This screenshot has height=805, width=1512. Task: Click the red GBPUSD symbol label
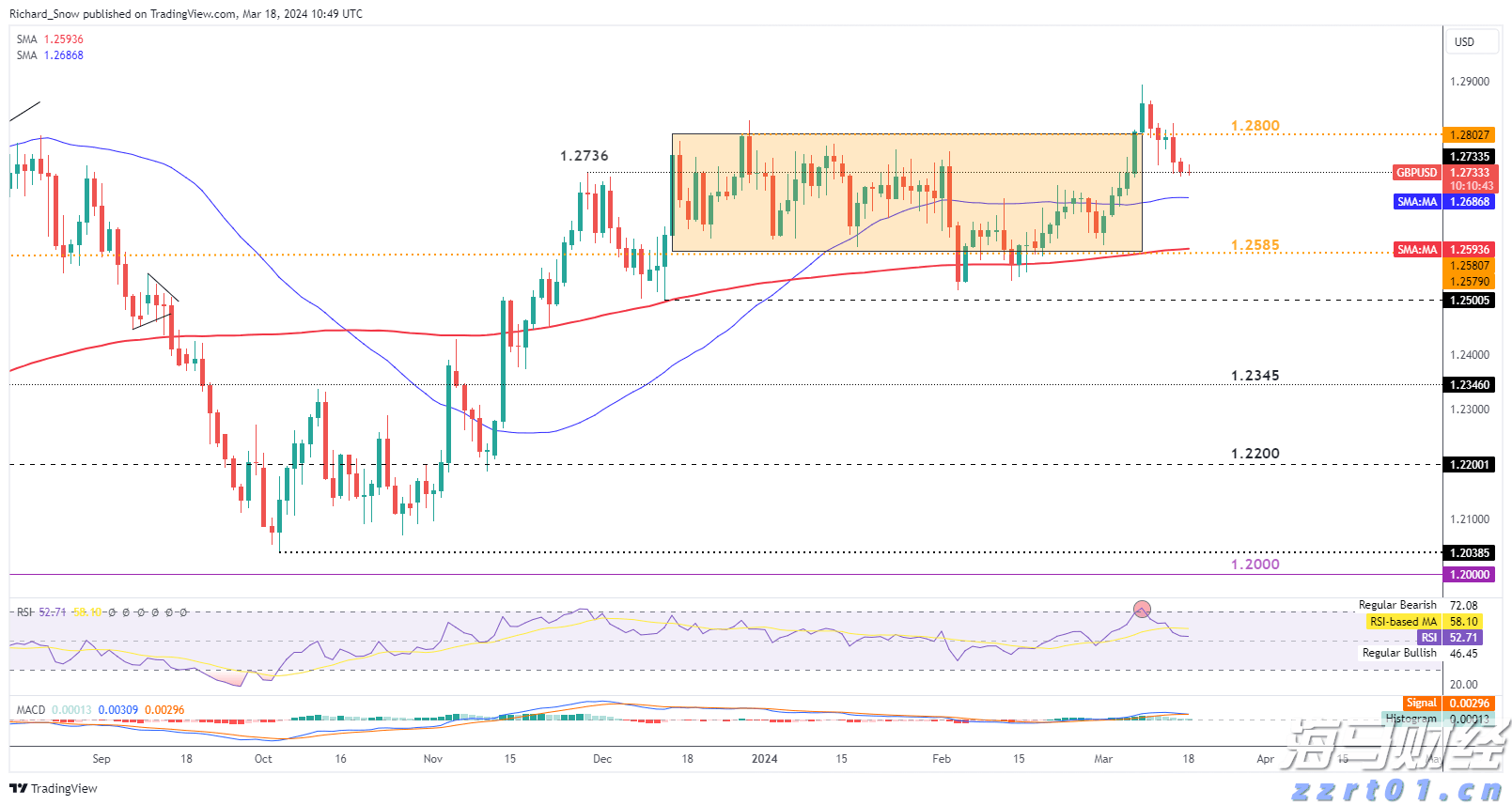(1416, 173)
